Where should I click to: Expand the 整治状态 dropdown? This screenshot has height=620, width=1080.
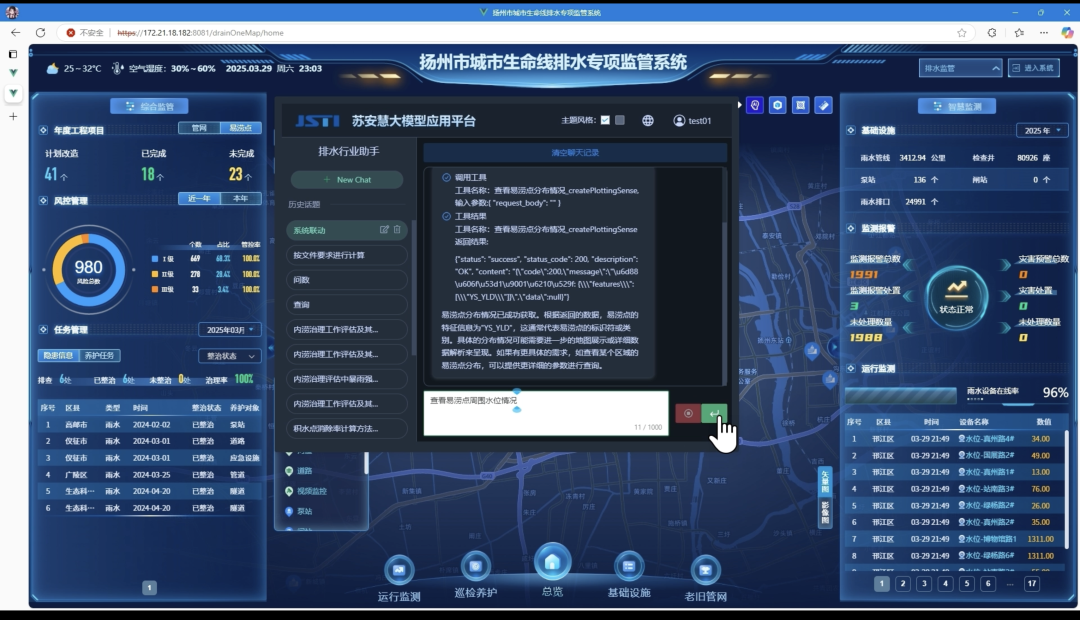tap(229, 356)
